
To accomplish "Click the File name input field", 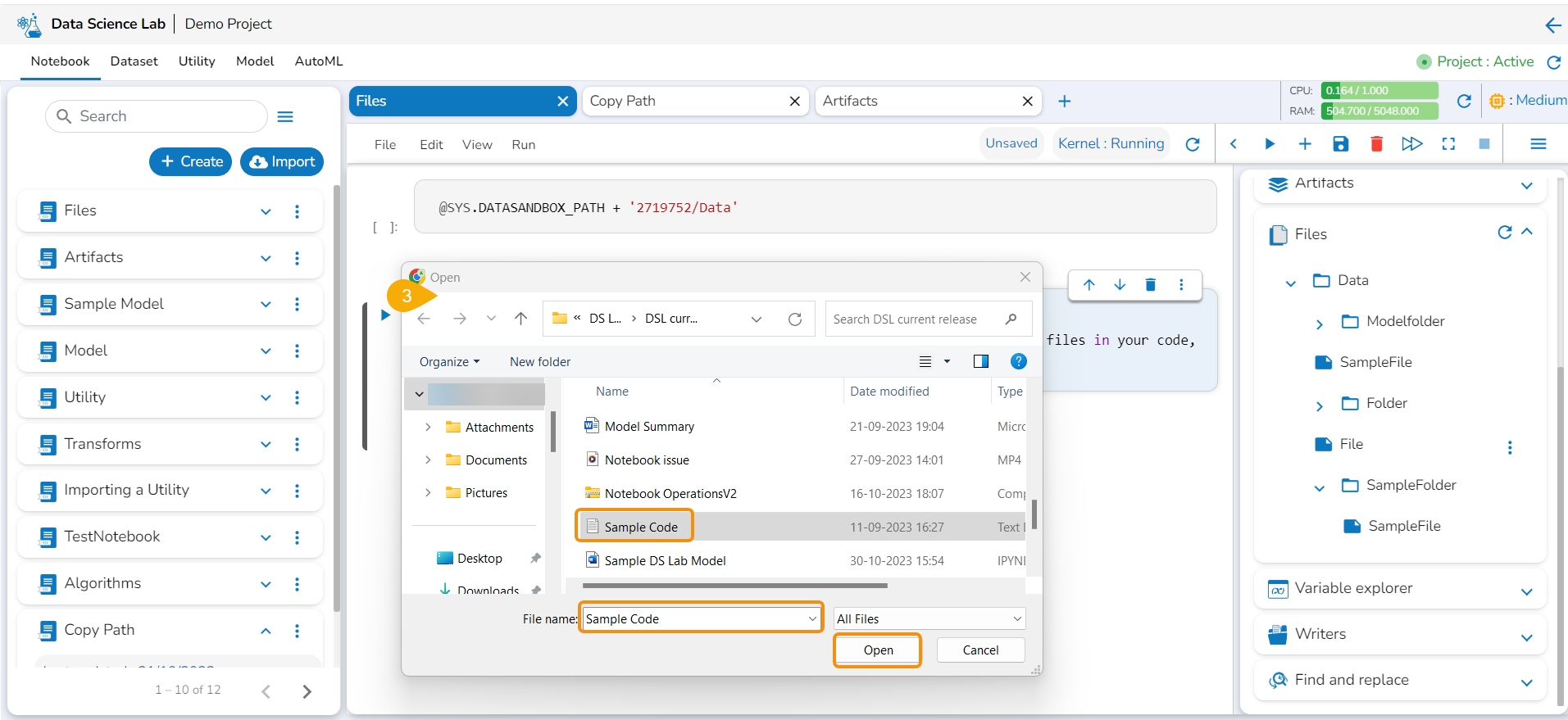I will 693,619.
